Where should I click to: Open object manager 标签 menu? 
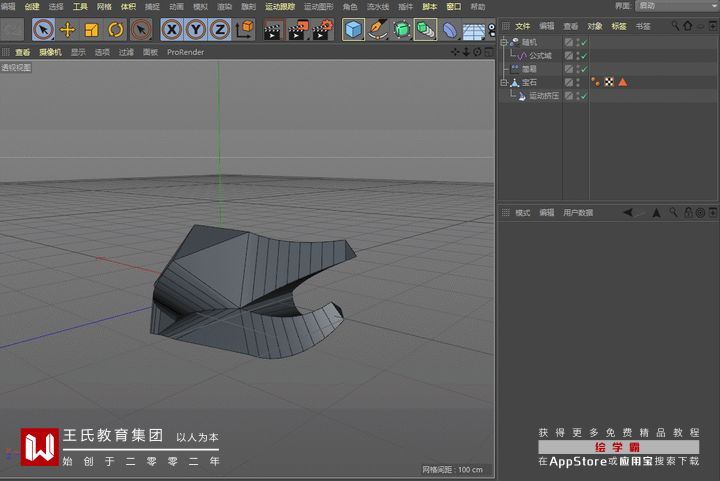[619, 26]
